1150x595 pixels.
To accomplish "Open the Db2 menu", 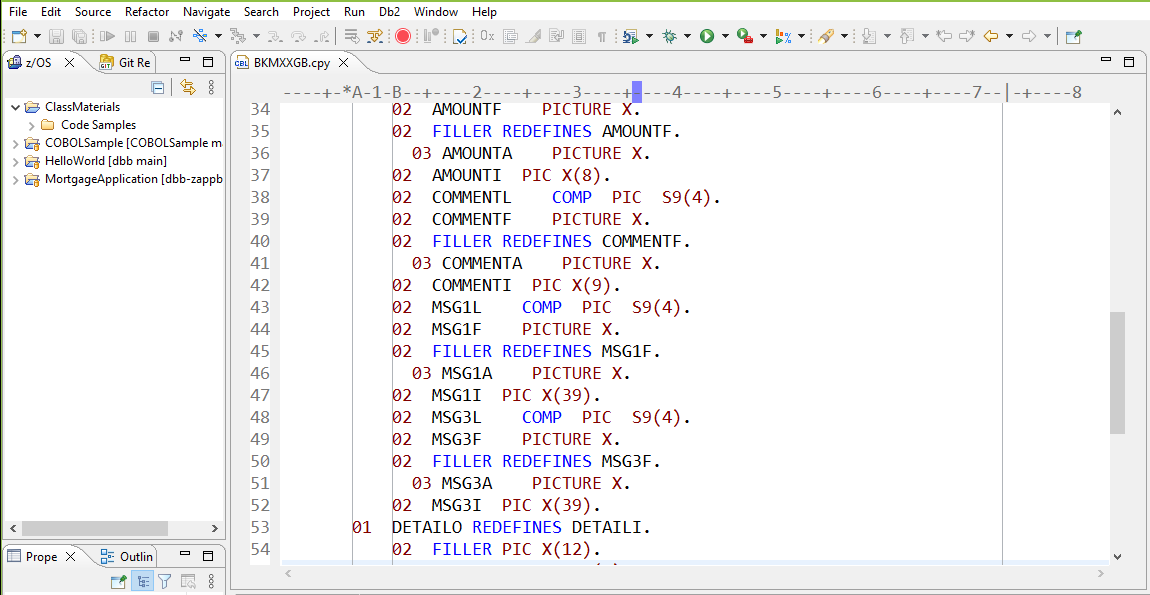I will point(389,12).
